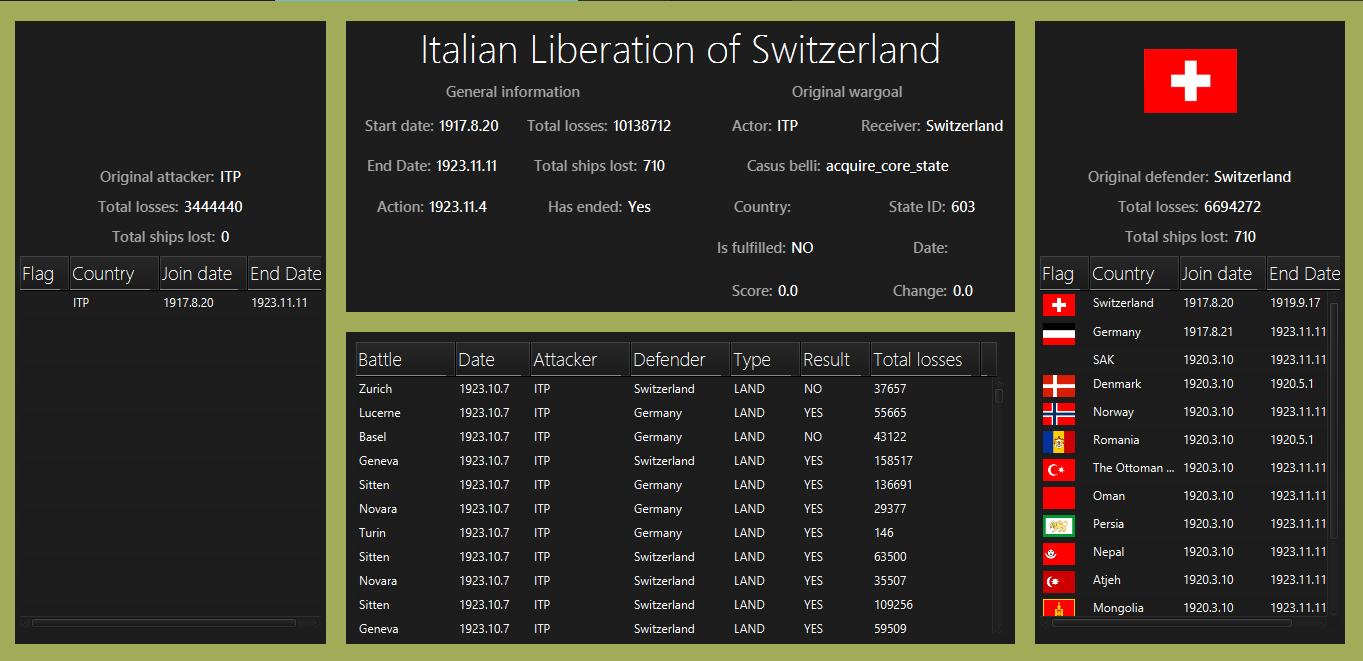
Task: Click the Ottoman Empire flag icon
Action: tap(1058, 469)
